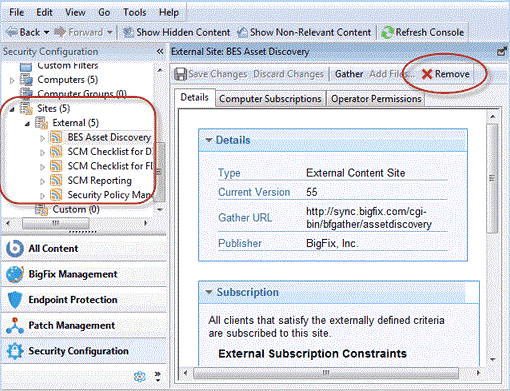Click the Gather URL value text
The width and height of the screenshot is (510, 391).
click(x=369, y=218)
